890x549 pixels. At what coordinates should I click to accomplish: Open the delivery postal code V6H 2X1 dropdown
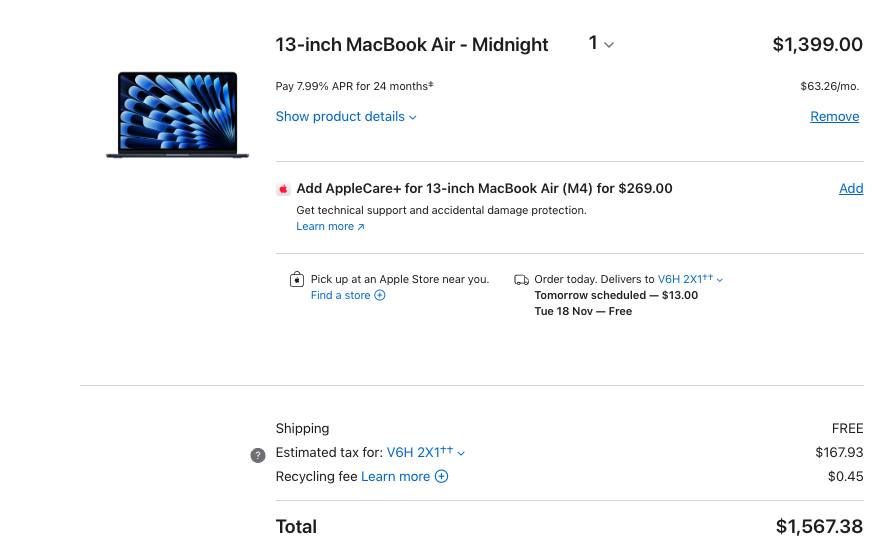coord(690,280)
